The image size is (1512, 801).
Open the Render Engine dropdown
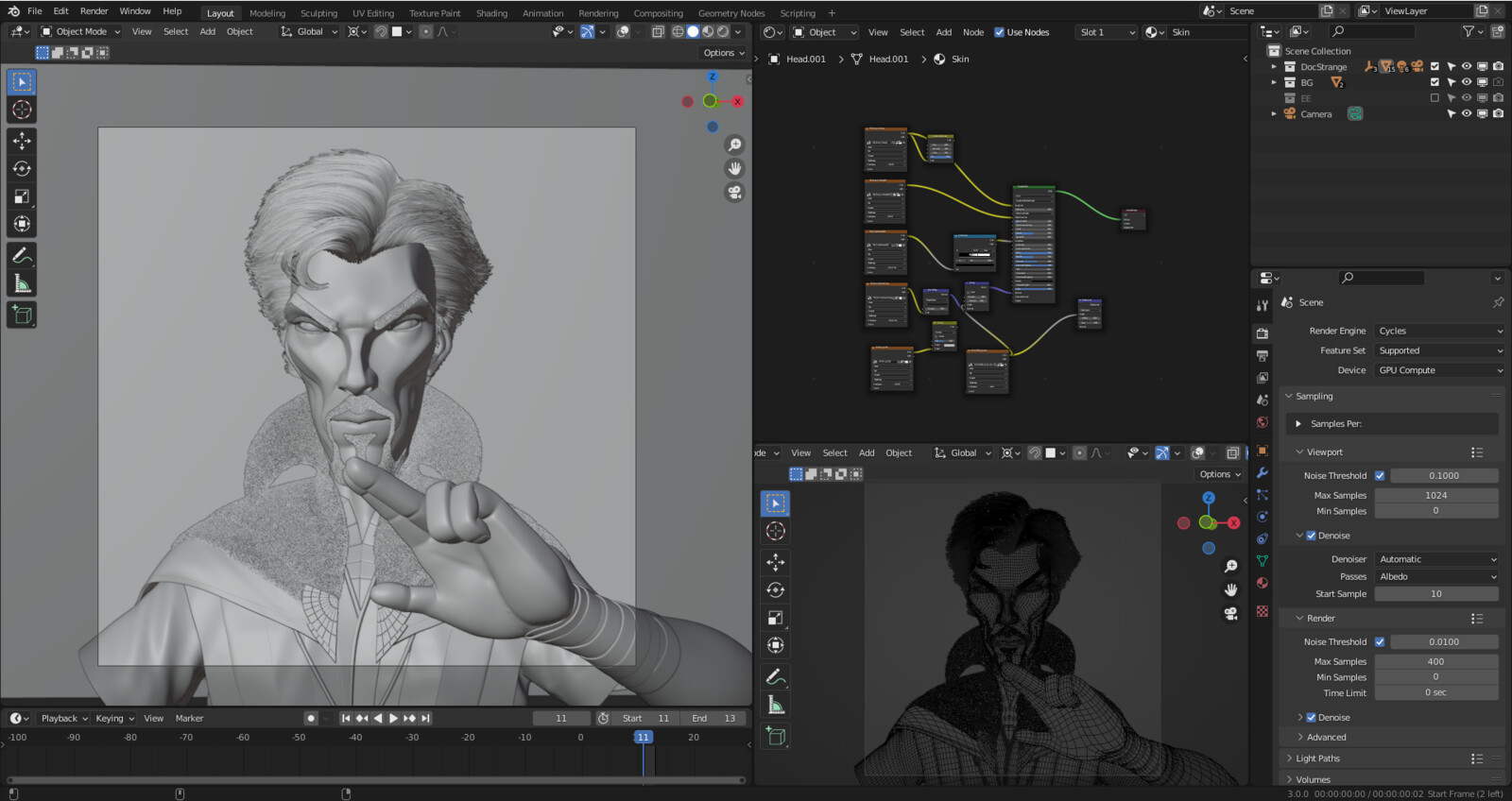[1439, 332]
